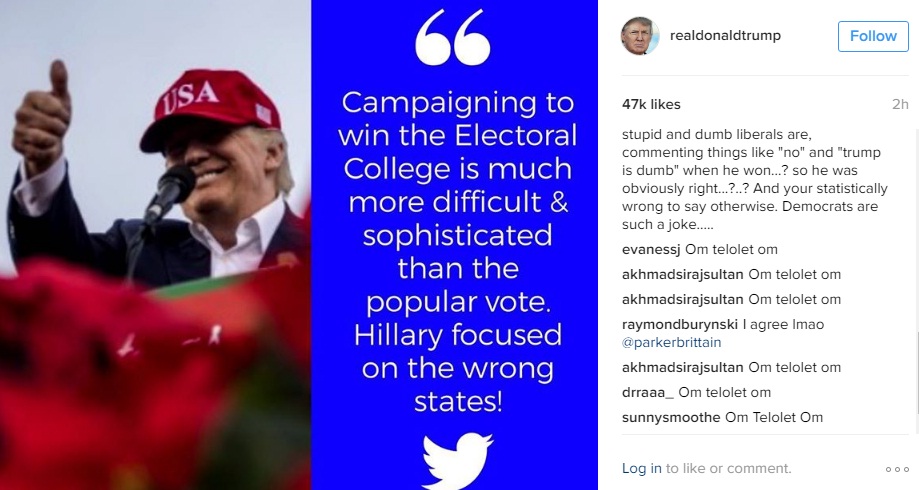Select akhmadsirajsultan username directly above drraaa_
919x490 pixels.
point(683,369)
